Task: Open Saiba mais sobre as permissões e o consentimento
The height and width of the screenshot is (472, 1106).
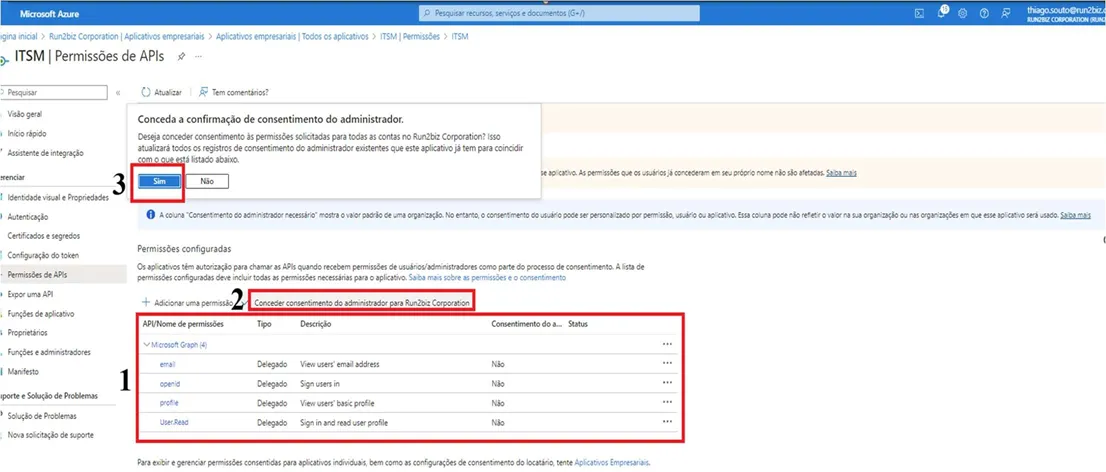Action: (487, 278)
